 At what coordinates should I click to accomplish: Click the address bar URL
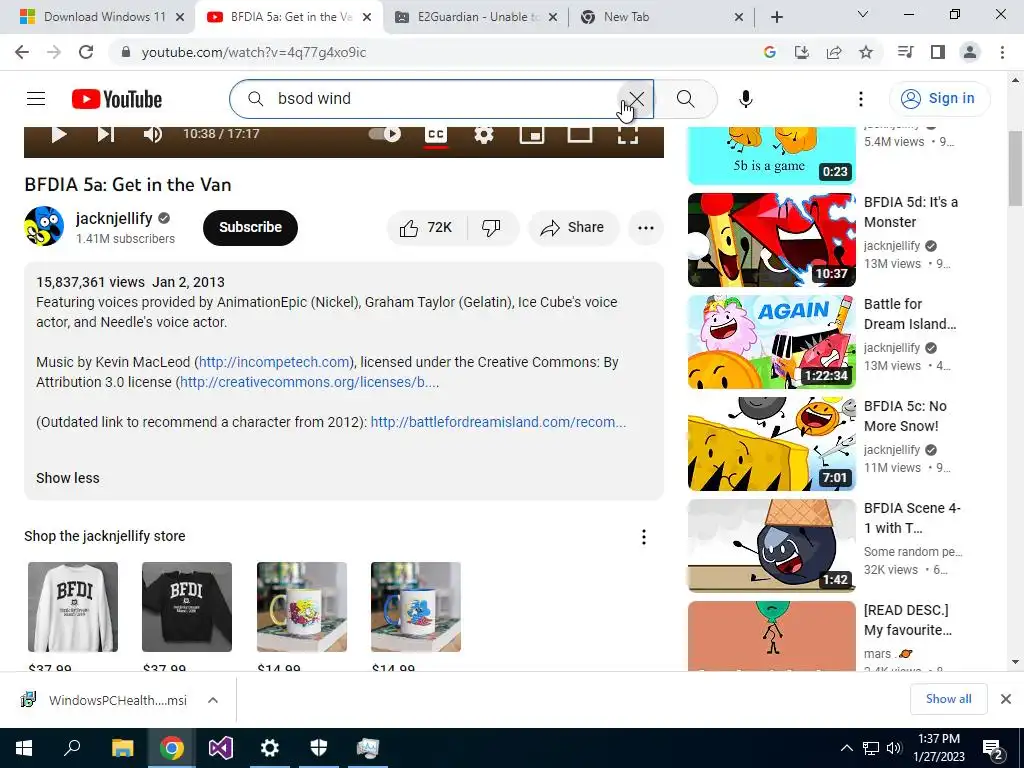pyautogui.click(x=253, y=52)
